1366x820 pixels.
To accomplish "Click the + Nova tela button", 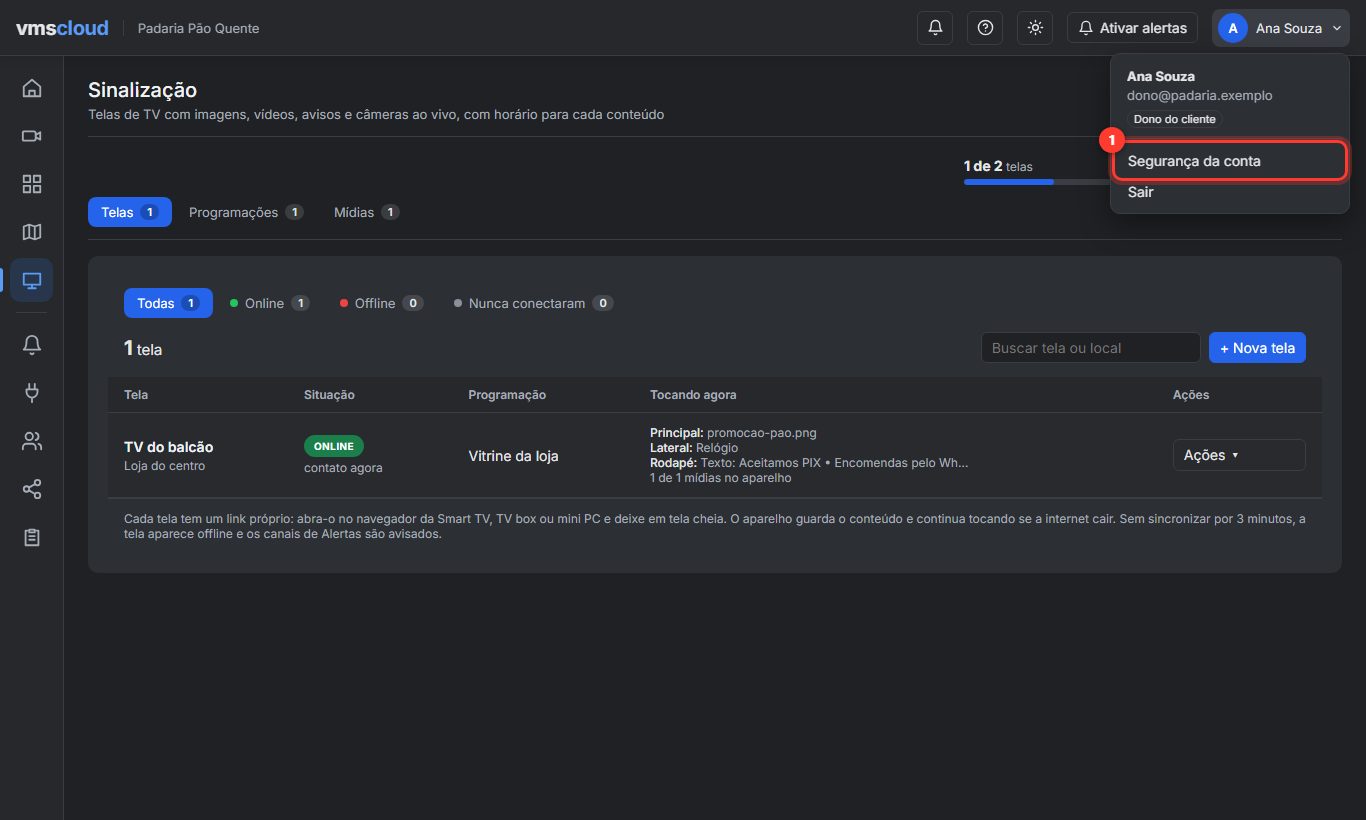I will pos(1257,348).
